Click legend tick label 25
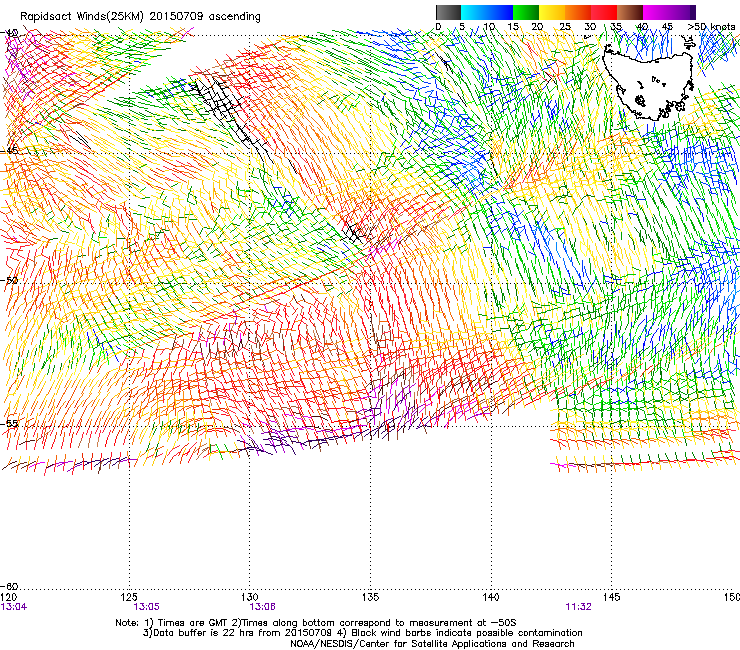740x650 pixels. click(x=565, y=27)
